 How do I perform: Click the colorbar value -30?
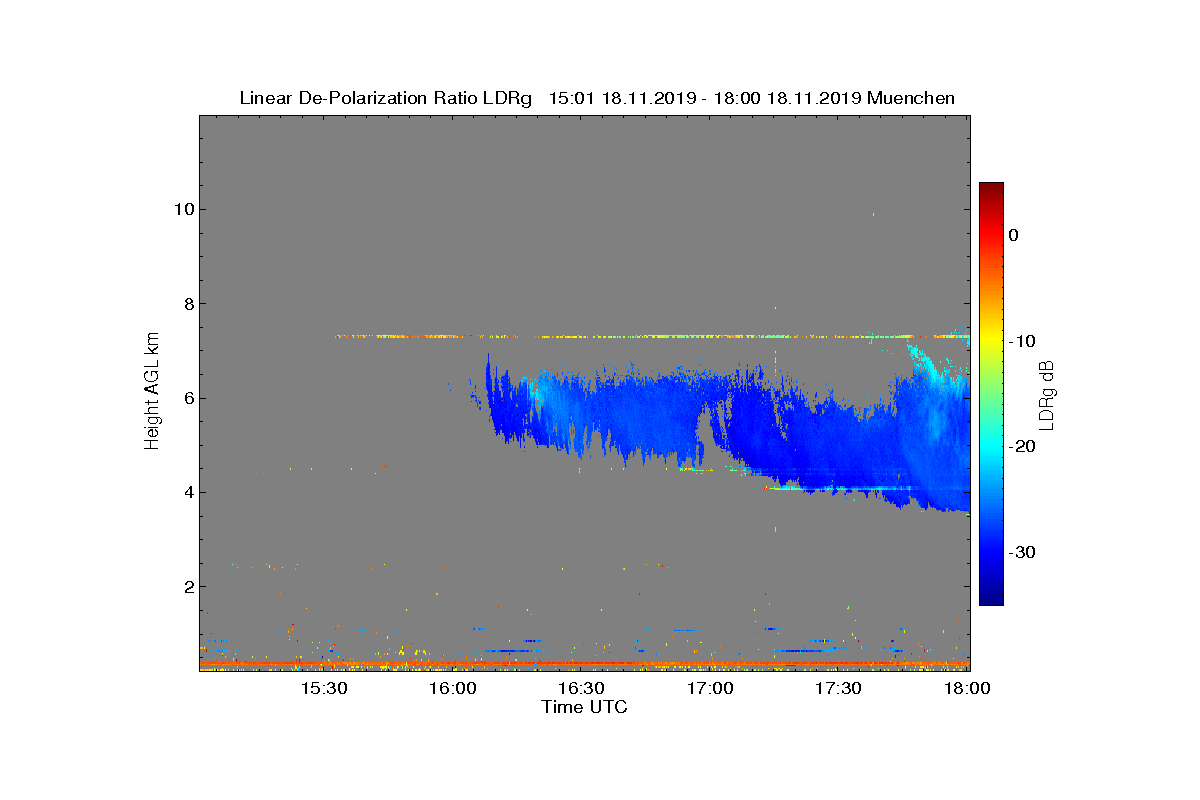pos(1021,552)
